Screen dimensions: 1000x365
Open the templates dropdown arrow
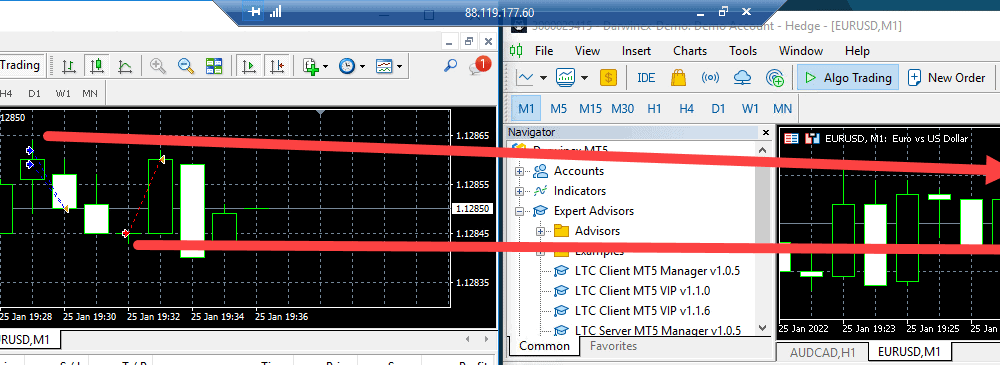click(399, 66)
